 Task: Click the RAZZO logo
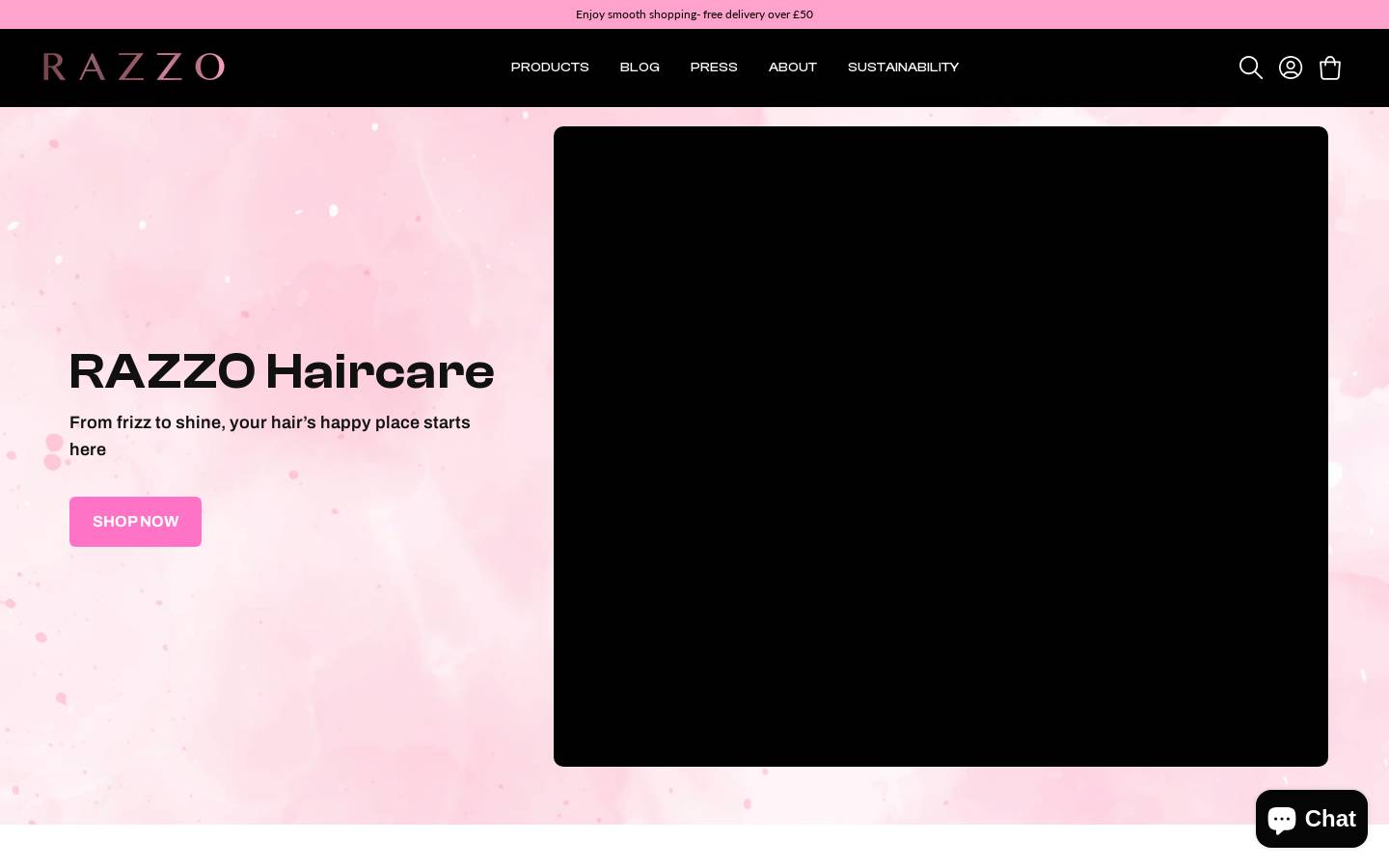134,67
